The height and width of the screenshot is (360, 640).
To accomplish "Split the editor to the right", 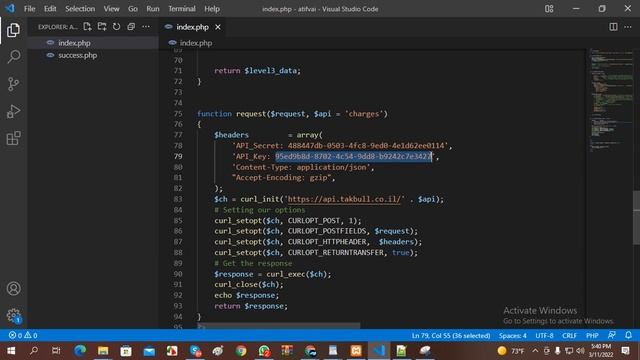I will click(x=613, y=27).
